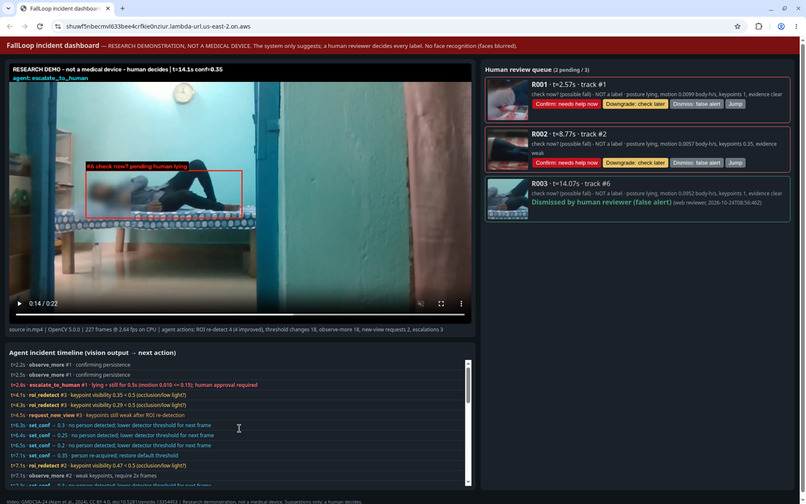
Task: Downgrade R001 to check later
Action: point(635,104)
